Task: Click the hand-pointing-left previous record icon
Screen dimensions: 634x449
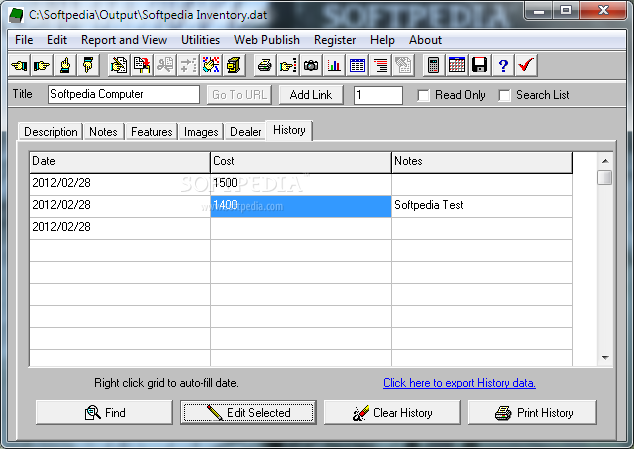Action: (x=19, y=65)
